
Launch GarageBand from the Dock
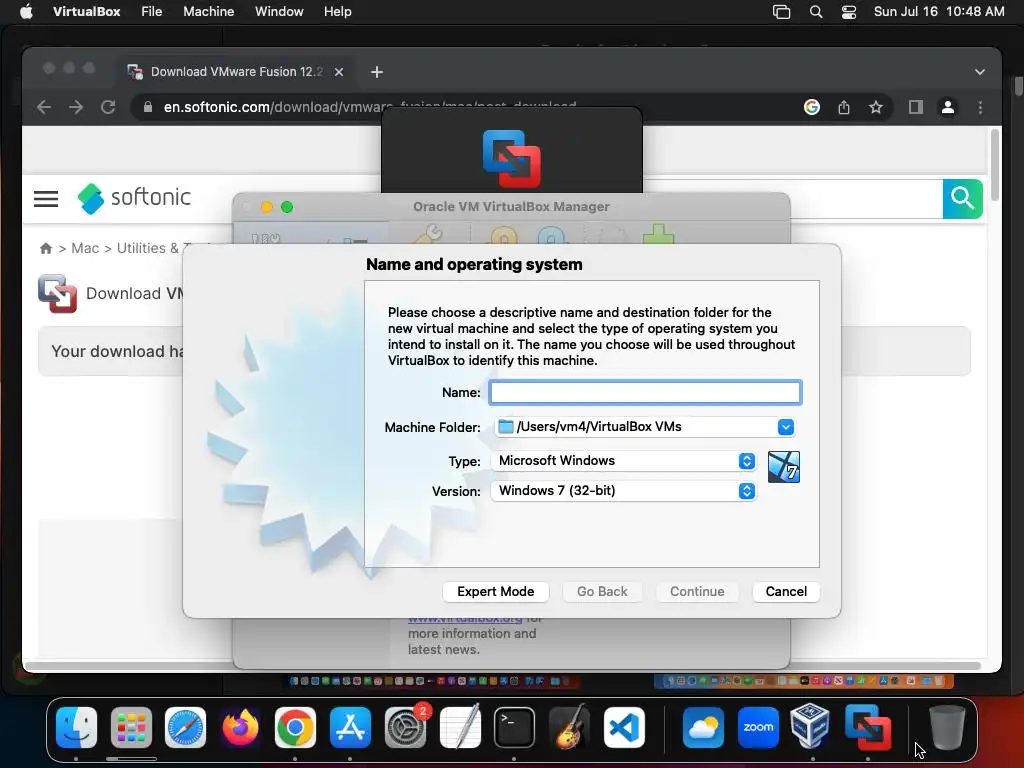click(569, 727)
